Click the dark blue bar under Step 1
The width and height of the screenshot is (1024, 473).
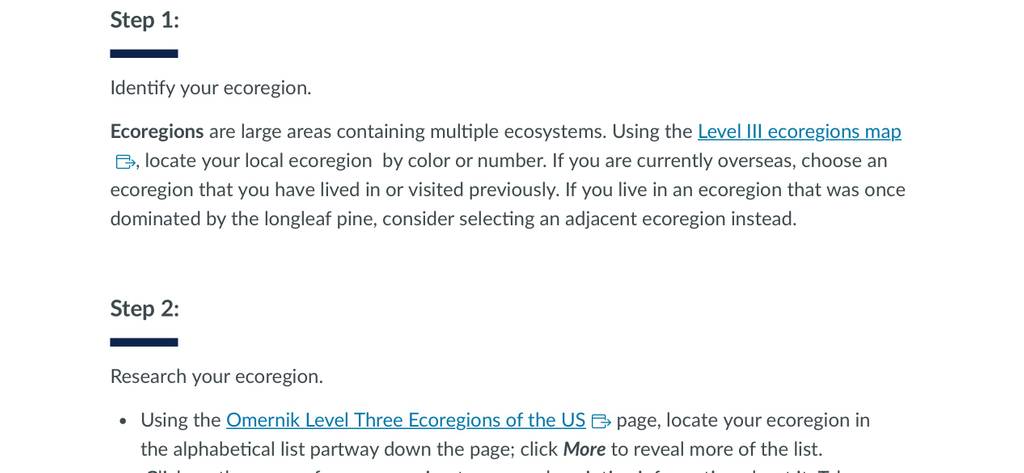tap(144, 54)
